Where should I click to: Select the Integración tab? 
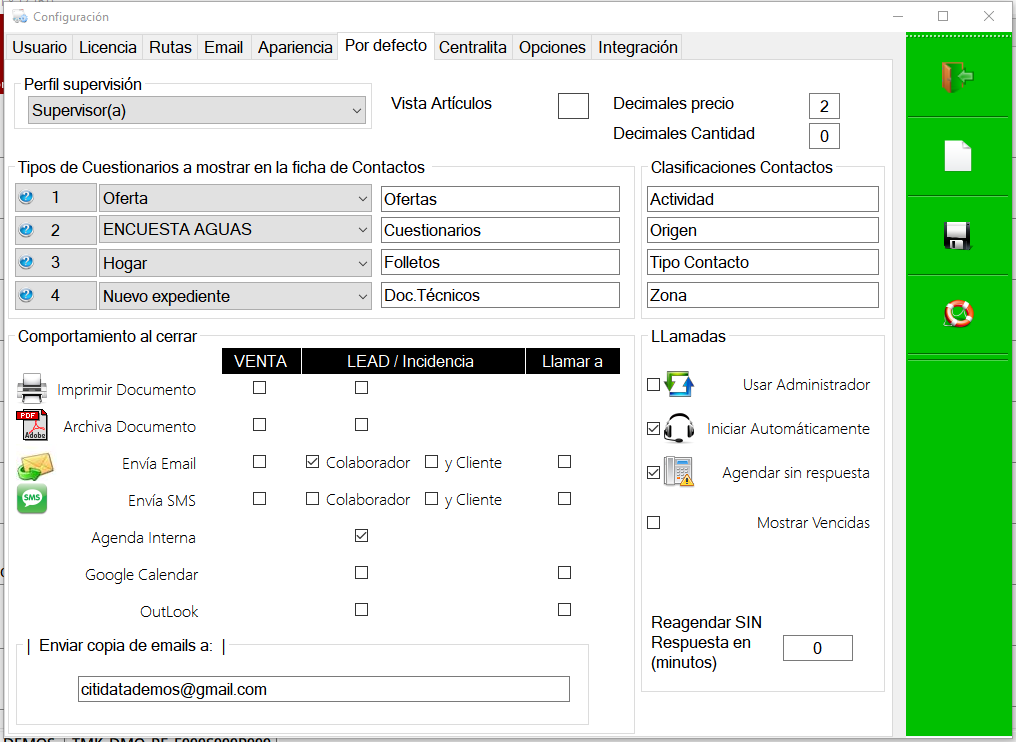point(638,47)
